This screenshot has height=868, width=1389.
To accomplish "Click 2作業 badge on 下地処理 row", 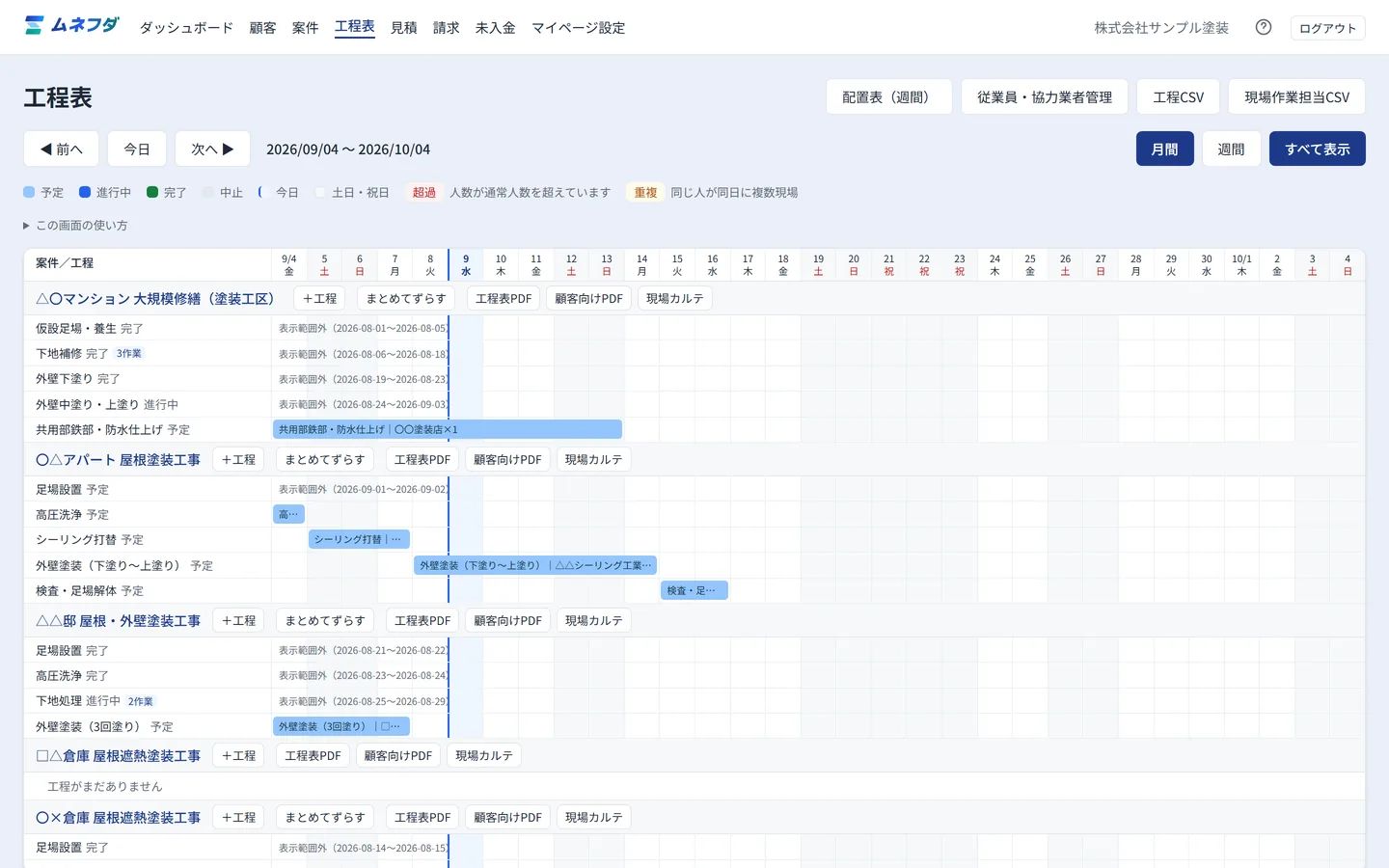I will (141, 701).
